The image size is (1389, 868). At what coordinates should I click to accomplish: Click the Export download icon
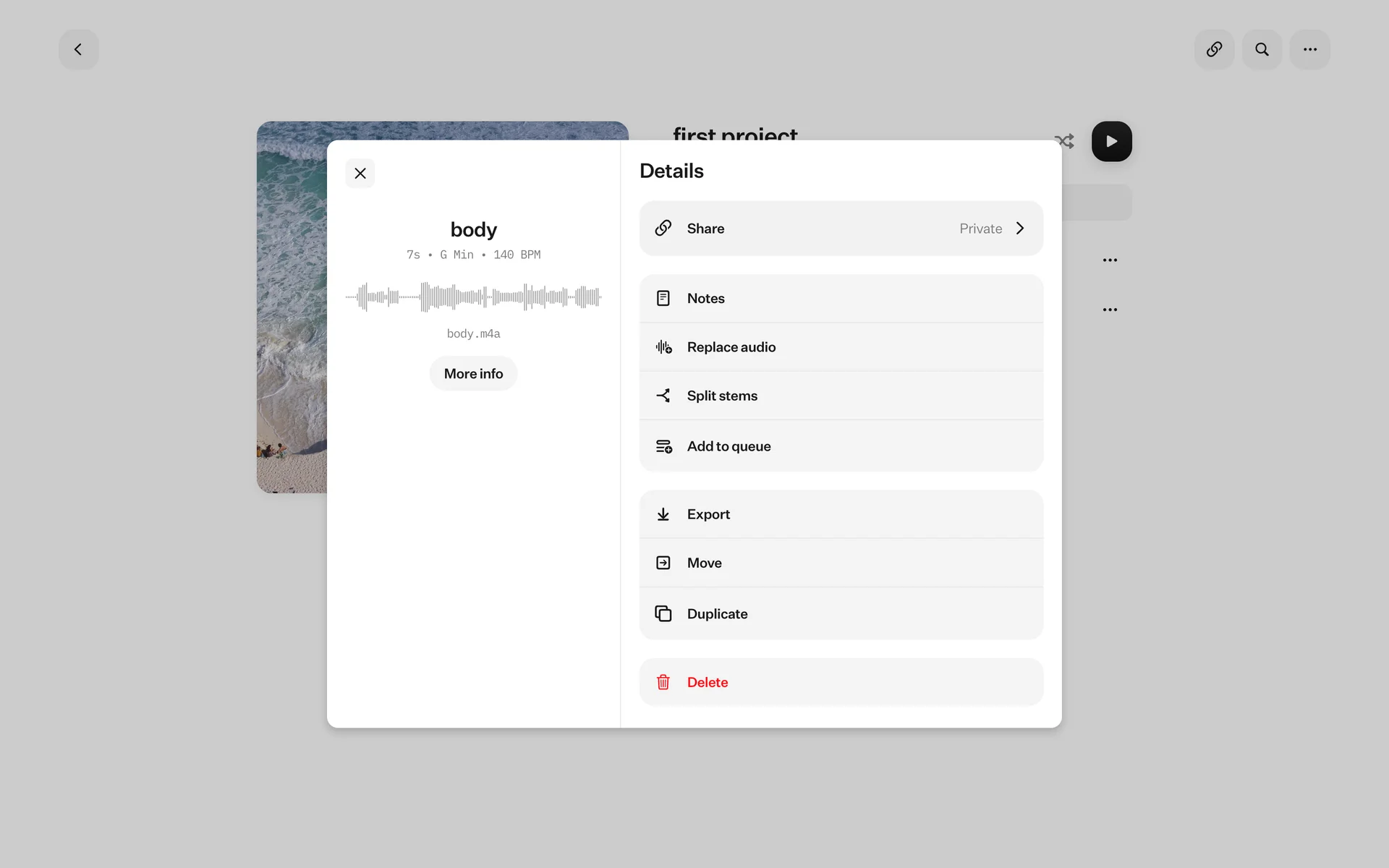(663, 514)
